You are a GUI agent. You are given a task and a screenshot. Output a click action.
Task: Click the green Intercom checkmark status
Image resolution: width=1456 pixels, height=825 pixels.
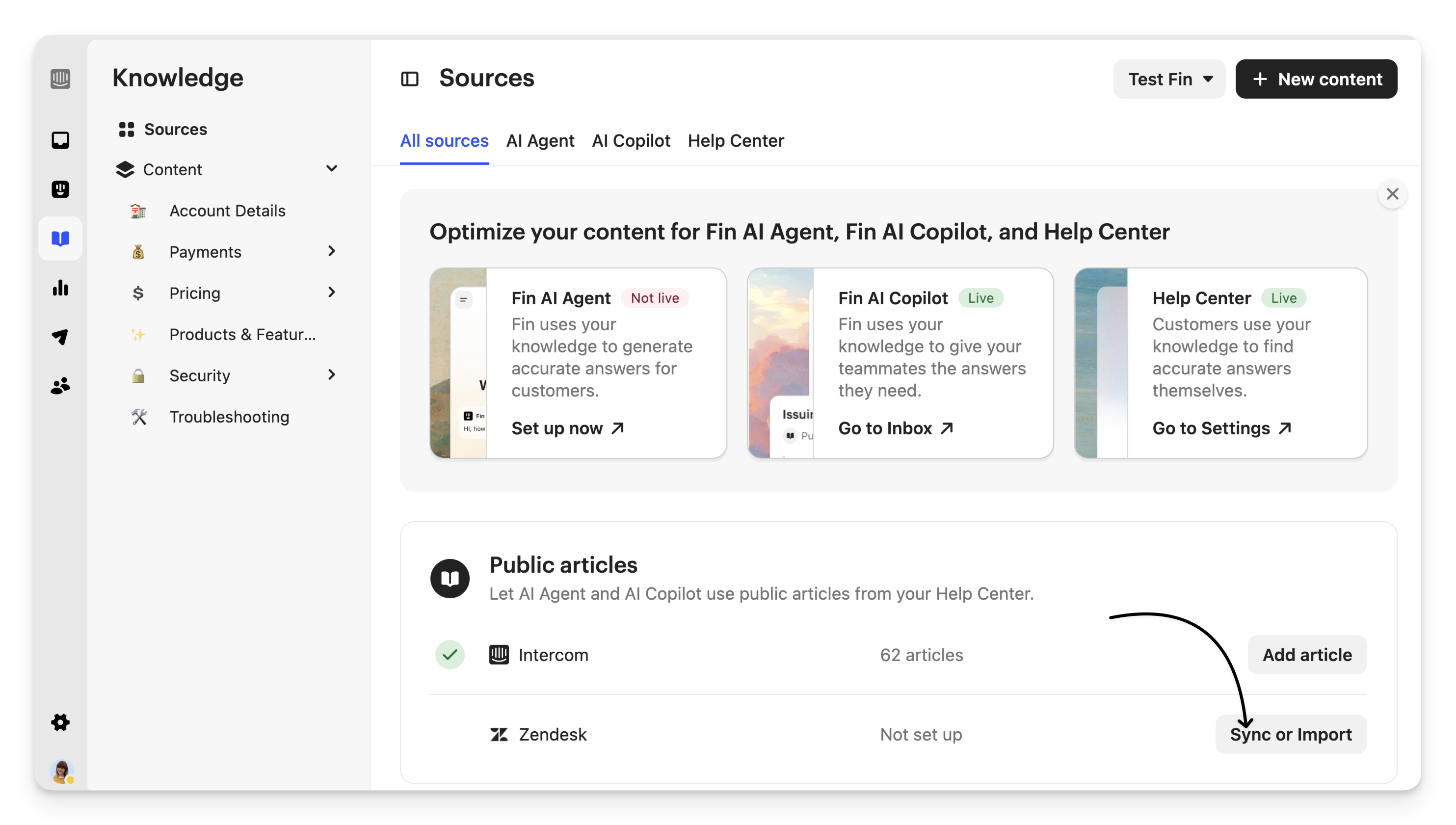[450, 655]
